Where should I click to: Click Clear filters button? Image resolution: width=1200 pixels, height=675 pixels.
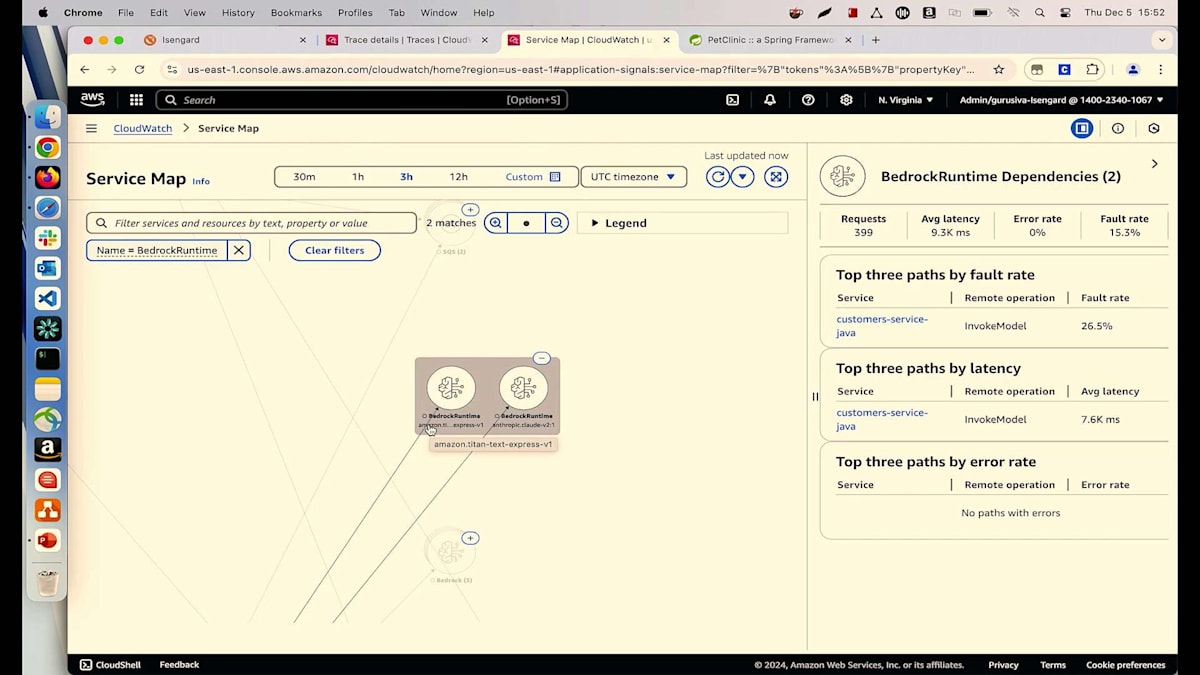pyautogui.click(x=335, y=250)
